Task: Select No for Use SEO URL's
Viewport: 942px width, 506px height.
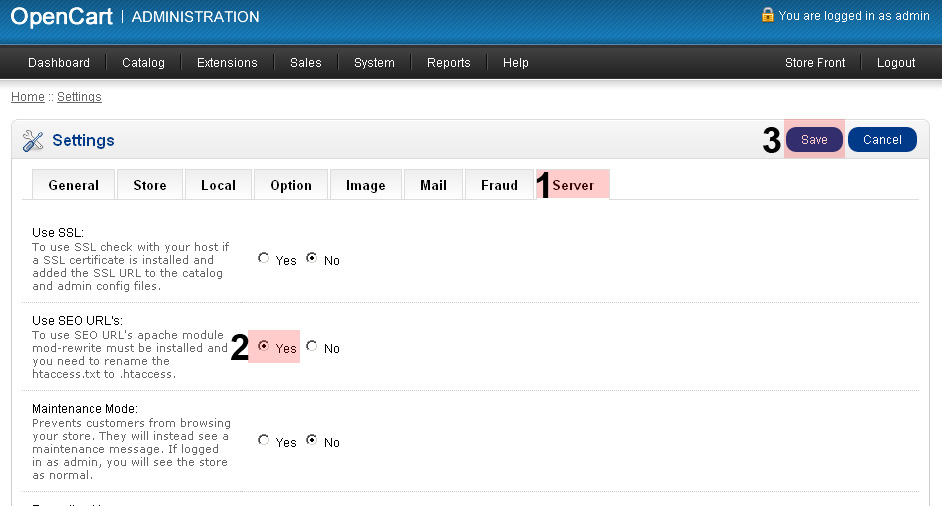Action: 312,346
